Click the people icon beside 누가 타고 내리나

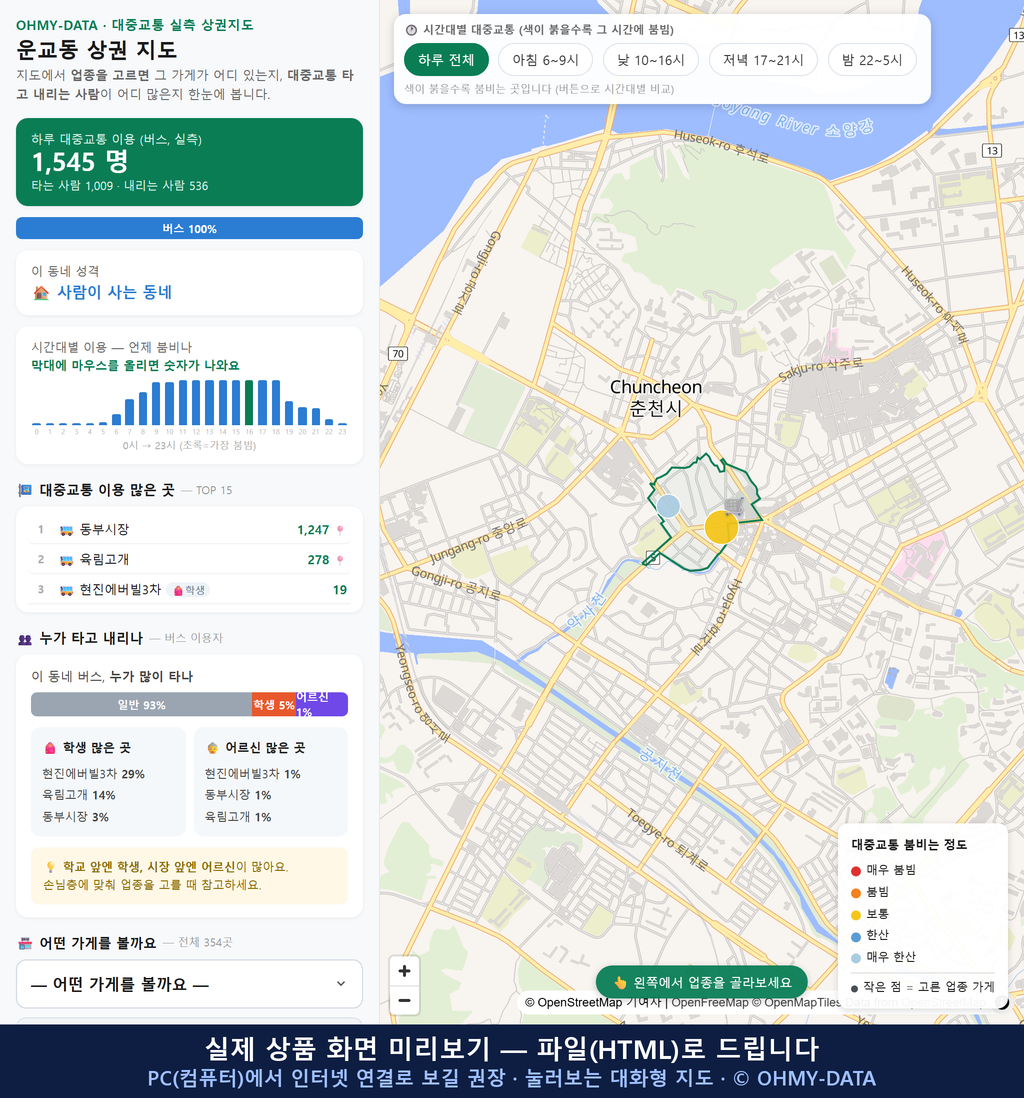(25, 639)
